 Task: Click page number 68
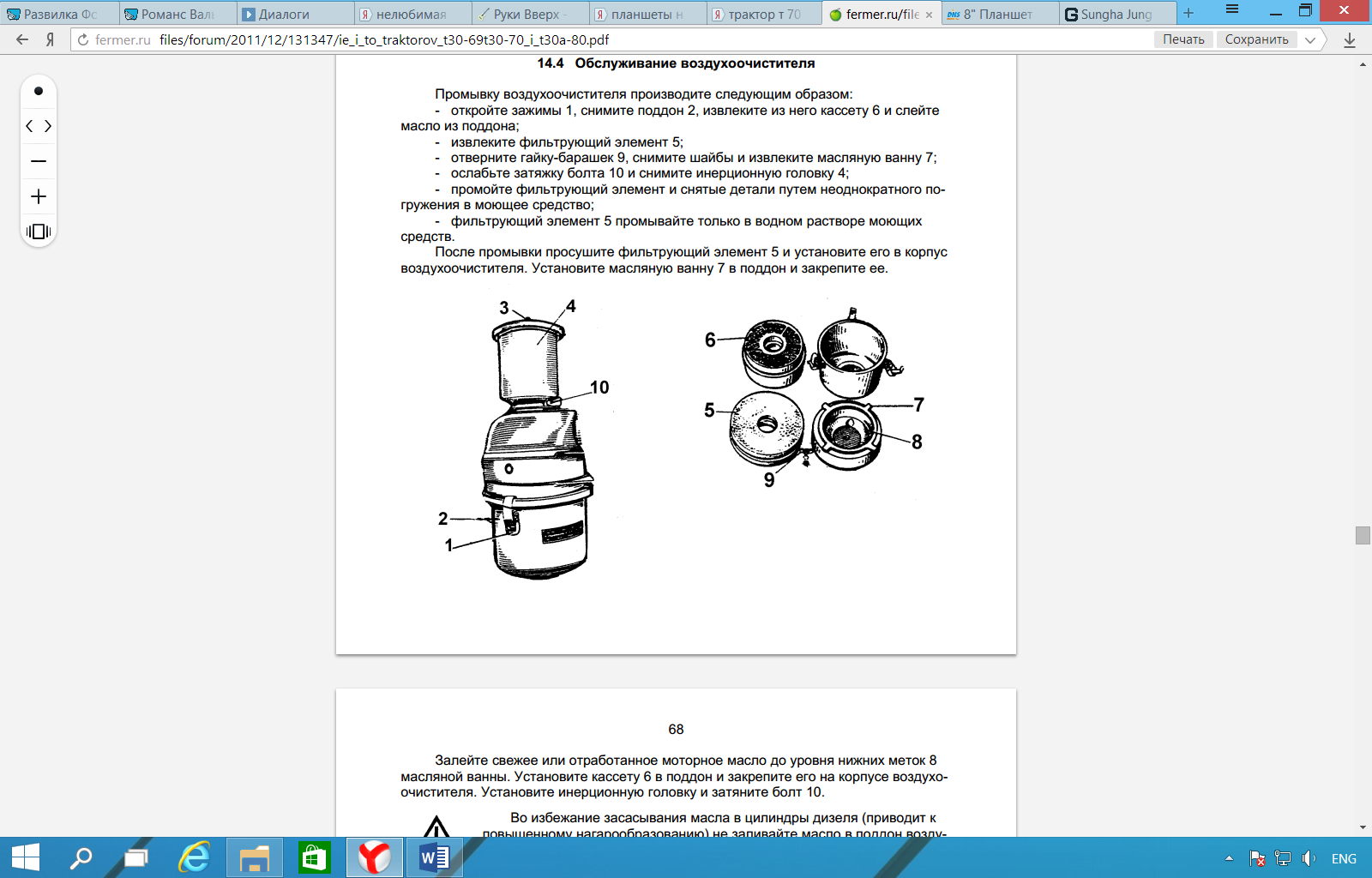click(676, 729)
